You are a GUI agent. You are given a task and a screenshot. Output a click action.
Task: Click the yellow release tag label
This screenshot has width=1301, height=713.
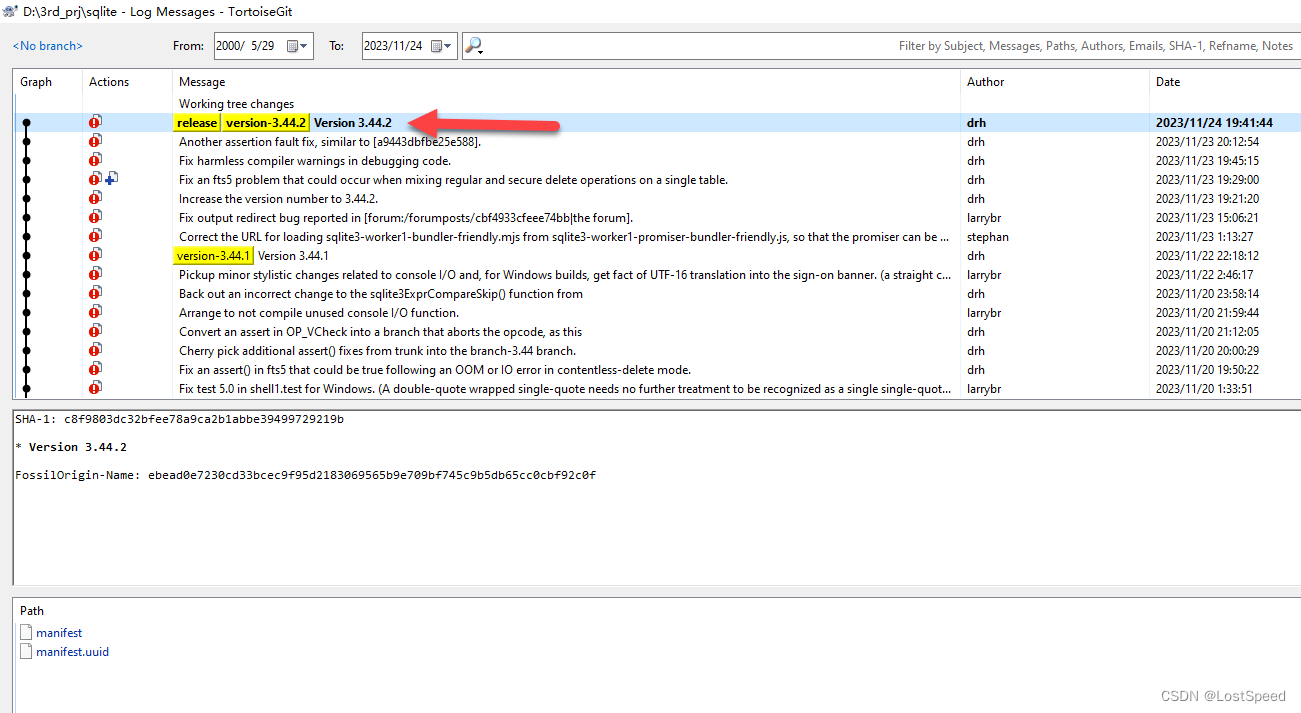pos(196,121)
